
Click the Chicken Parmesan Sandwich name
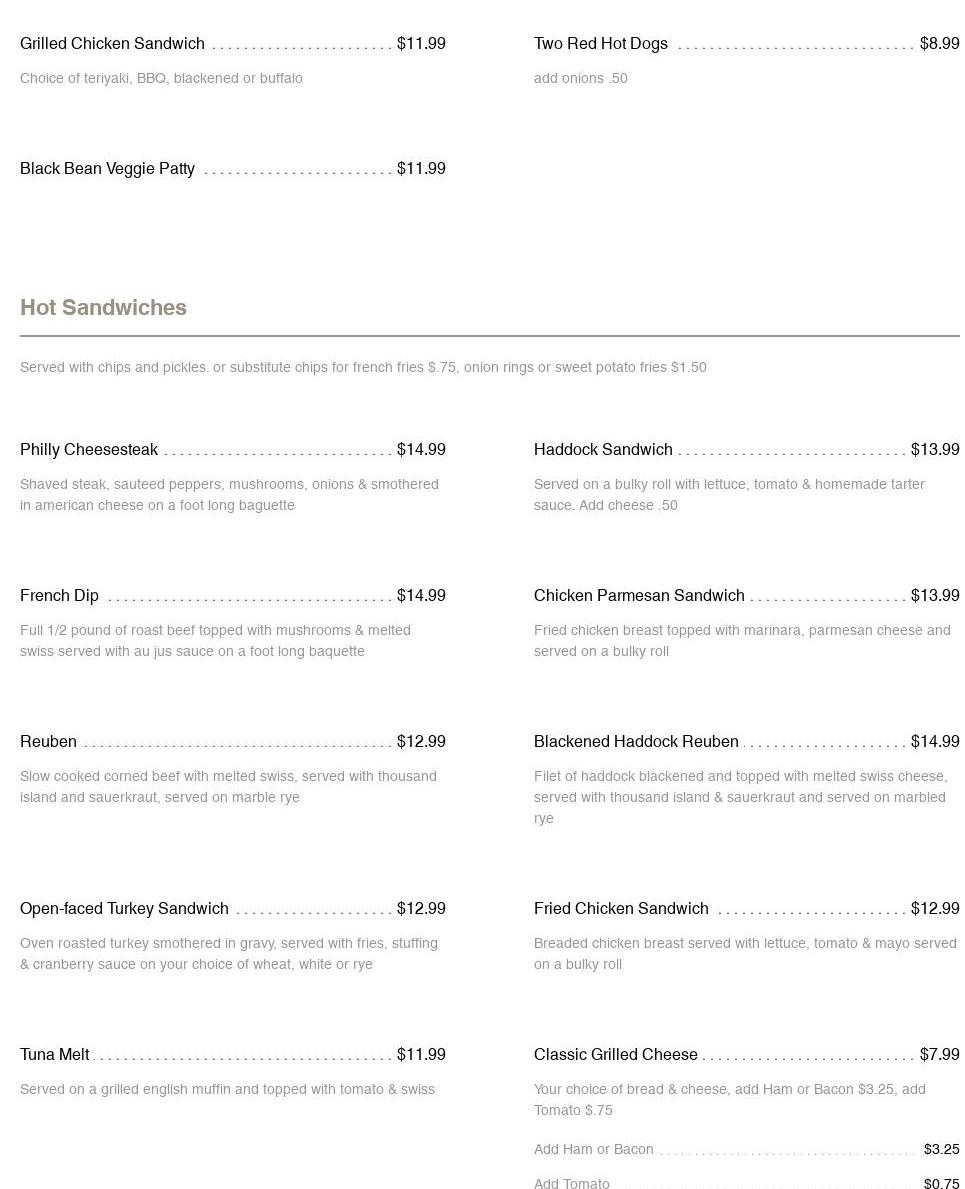[639, 596]
